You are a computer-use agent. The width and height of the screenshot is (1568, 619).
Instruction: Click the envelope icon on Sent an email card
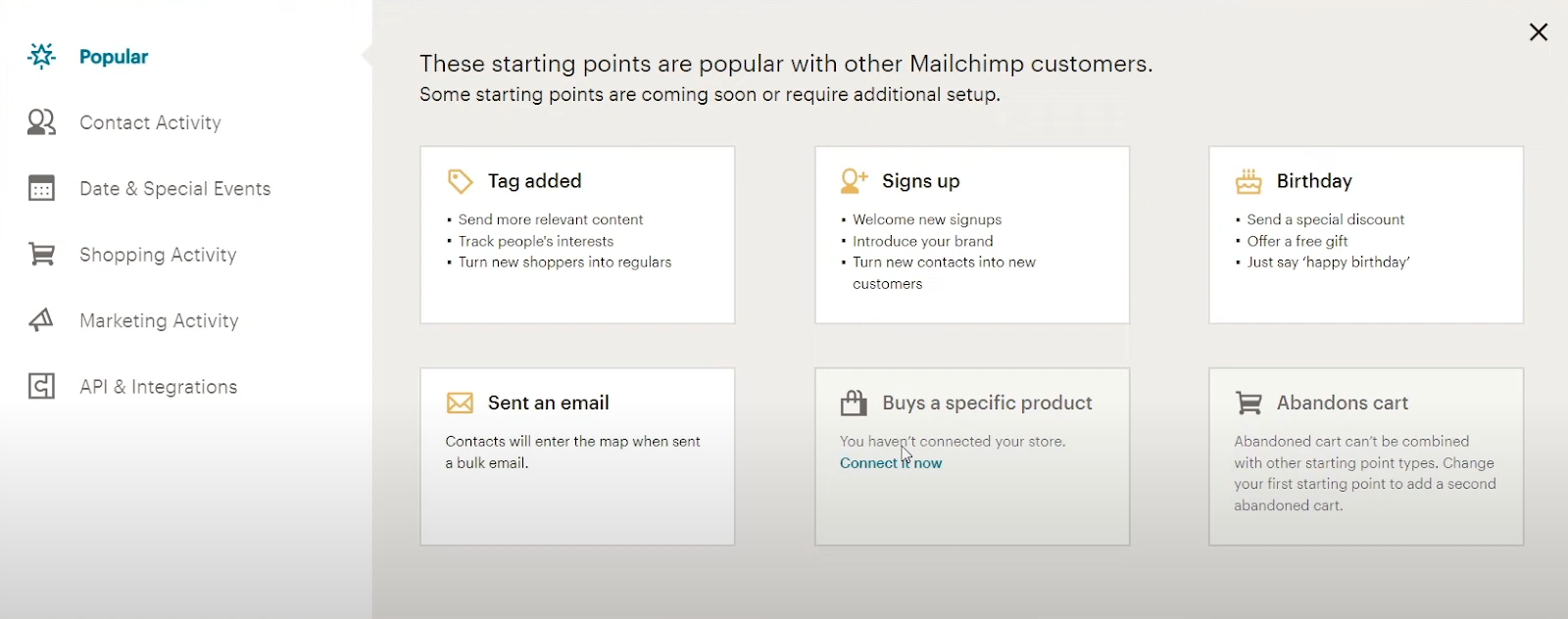point(460,402)
